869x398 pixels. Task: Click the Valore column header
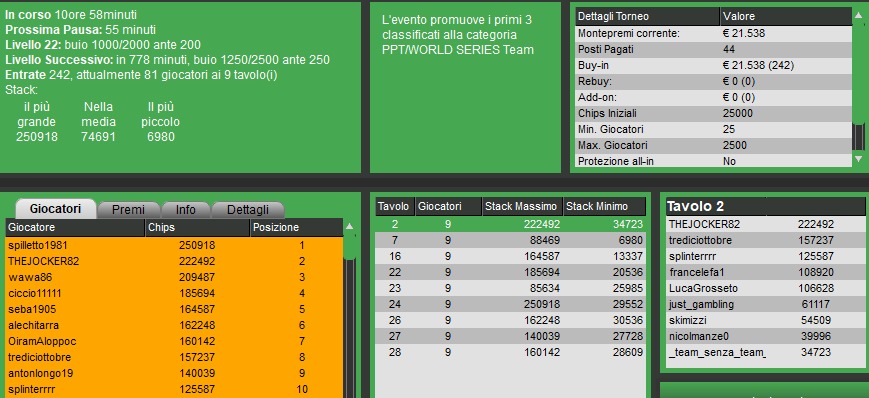(x=786, y=17)
